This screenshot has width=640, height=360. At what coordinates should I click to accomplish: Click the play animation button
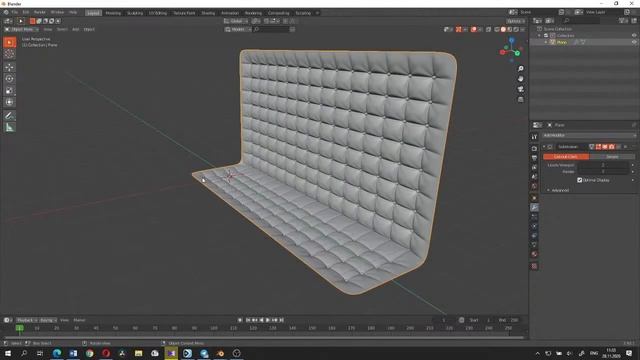point(268,320)
